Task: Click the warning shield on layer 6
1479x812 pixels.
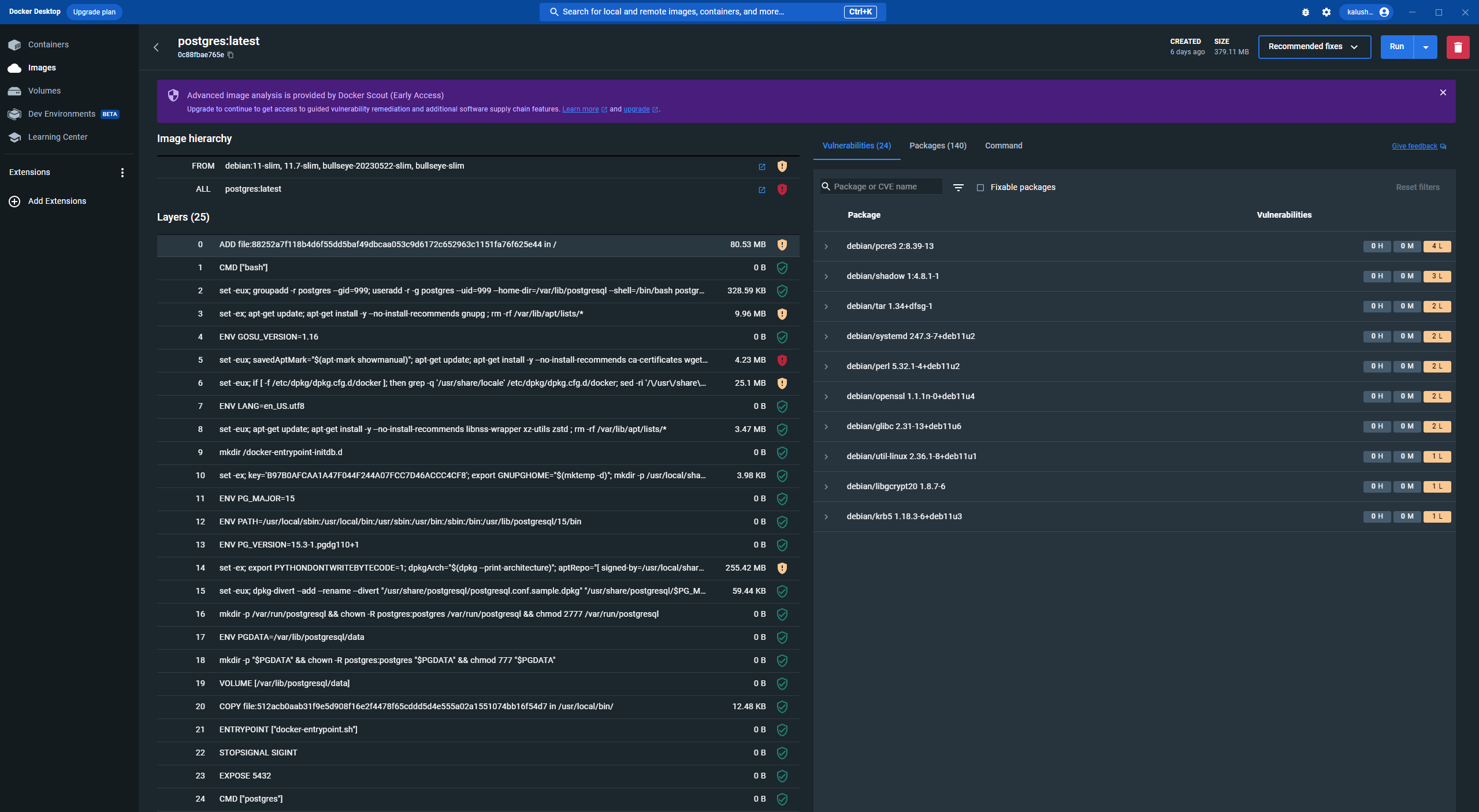Action: (782, 383)
